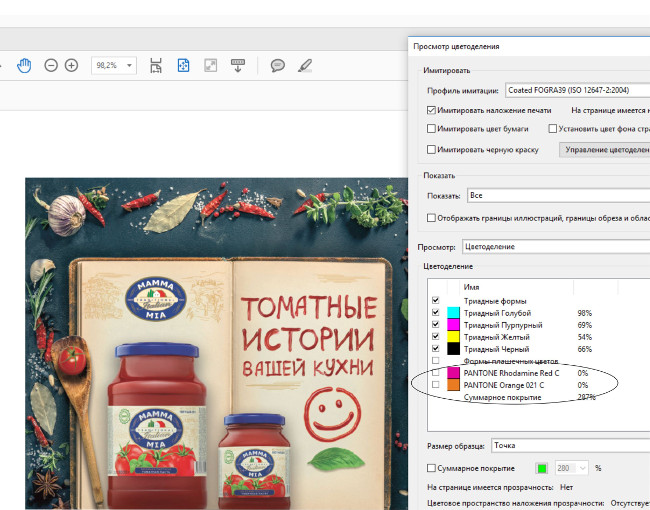Enable PANTONE Rhodamine Red C plate checkbox
Screen dimensions: 650x510
pos(435,372)
